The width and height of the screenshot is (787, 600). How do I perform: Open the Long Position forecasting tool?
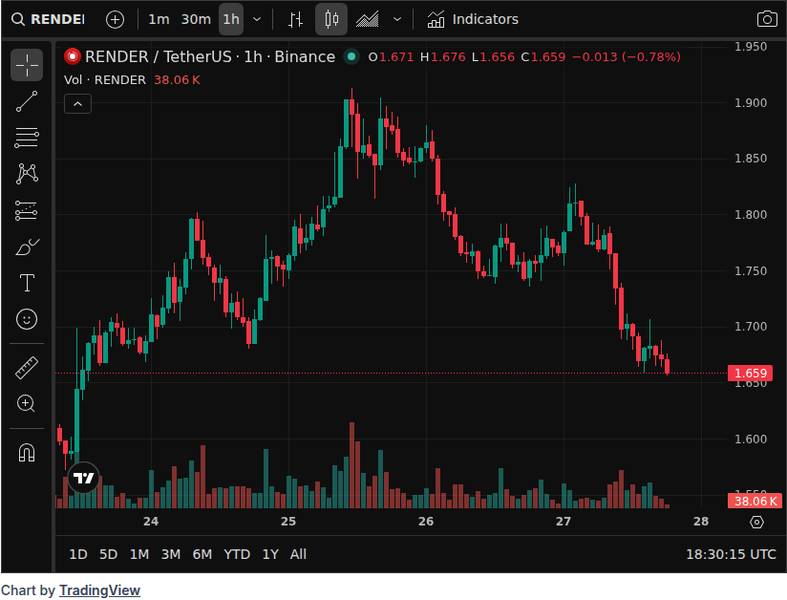(27, 210)
